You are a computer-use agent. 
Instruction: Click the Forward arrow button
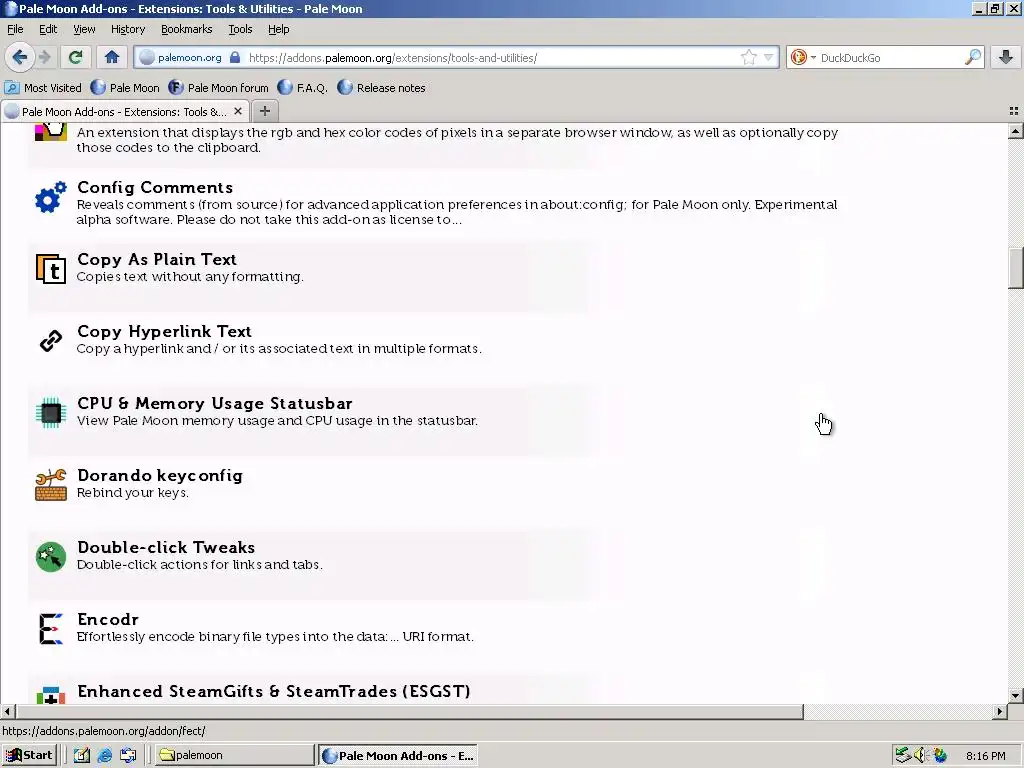coord(44,57)
